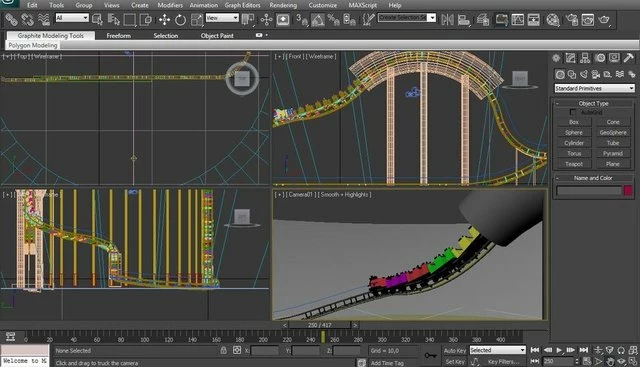Toggle Spinner Snap icon
Image resolution: width=640 pixels, height=367 pixels.
click(349, 19)
